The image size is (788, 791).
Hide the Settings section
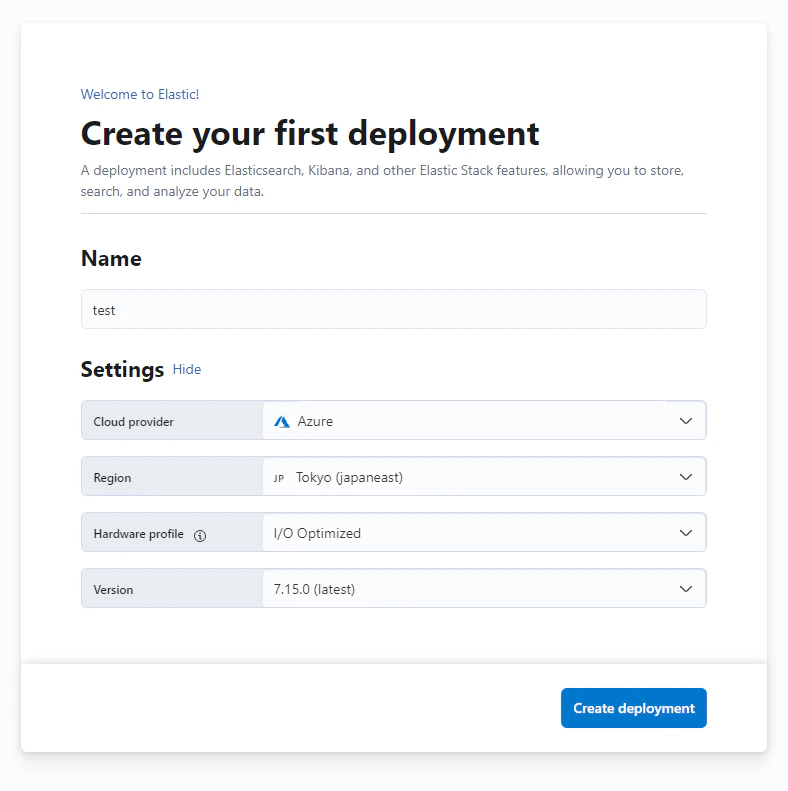click(x=187, y=369)
